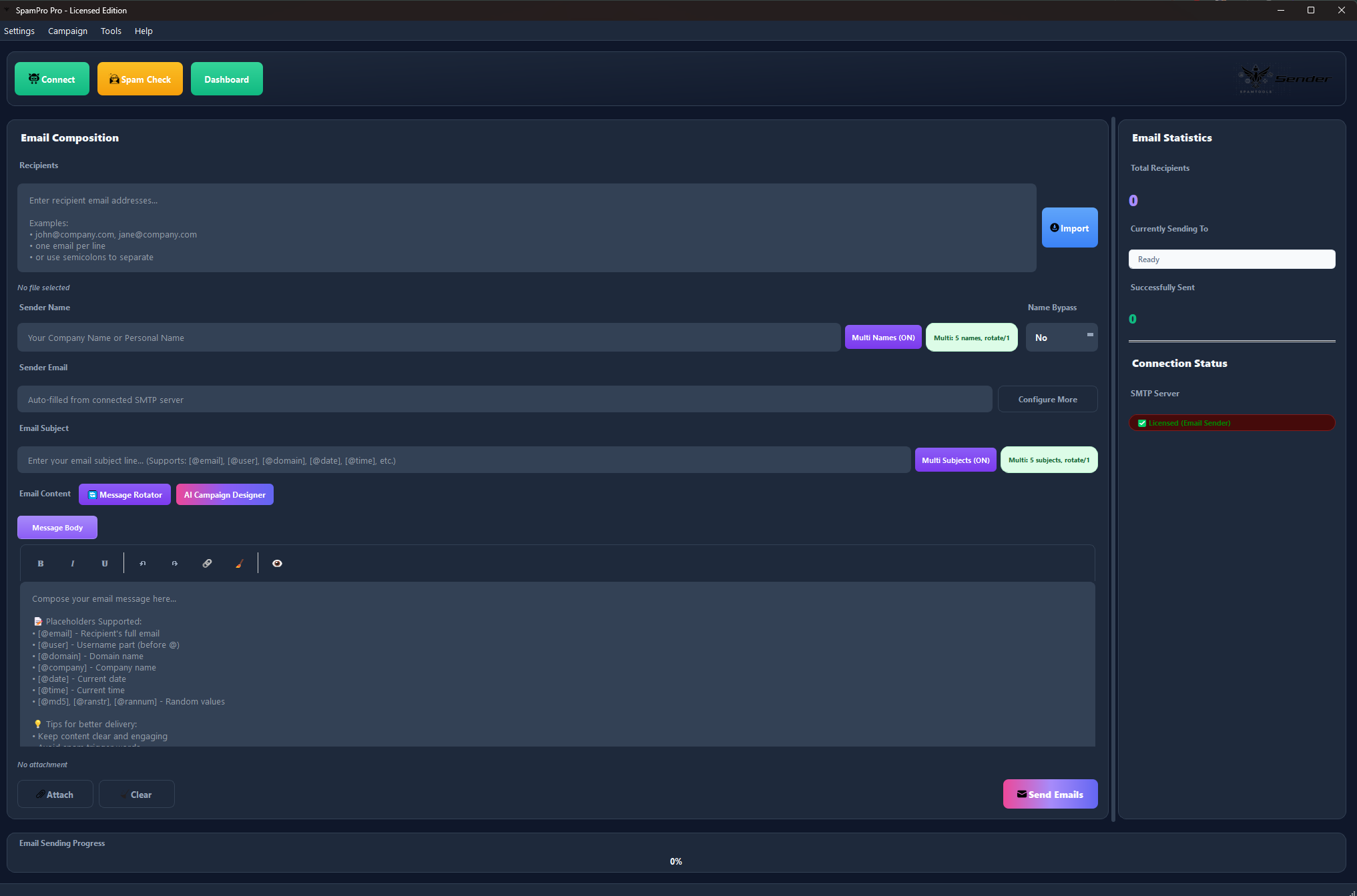Image resolution: width=1357 pixels, height=896 pixels.
Task: Expand the Message Rotator options
Action: 125,495
